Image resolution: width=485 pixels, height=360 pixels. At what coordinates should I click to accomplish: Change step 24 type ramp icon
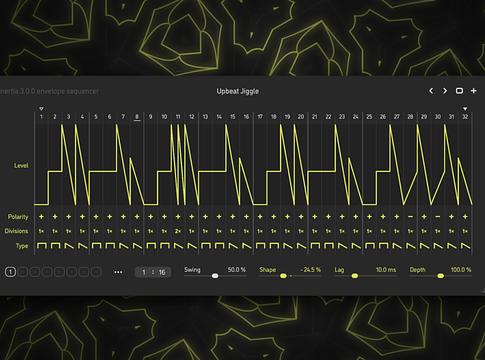coord(356,246)
